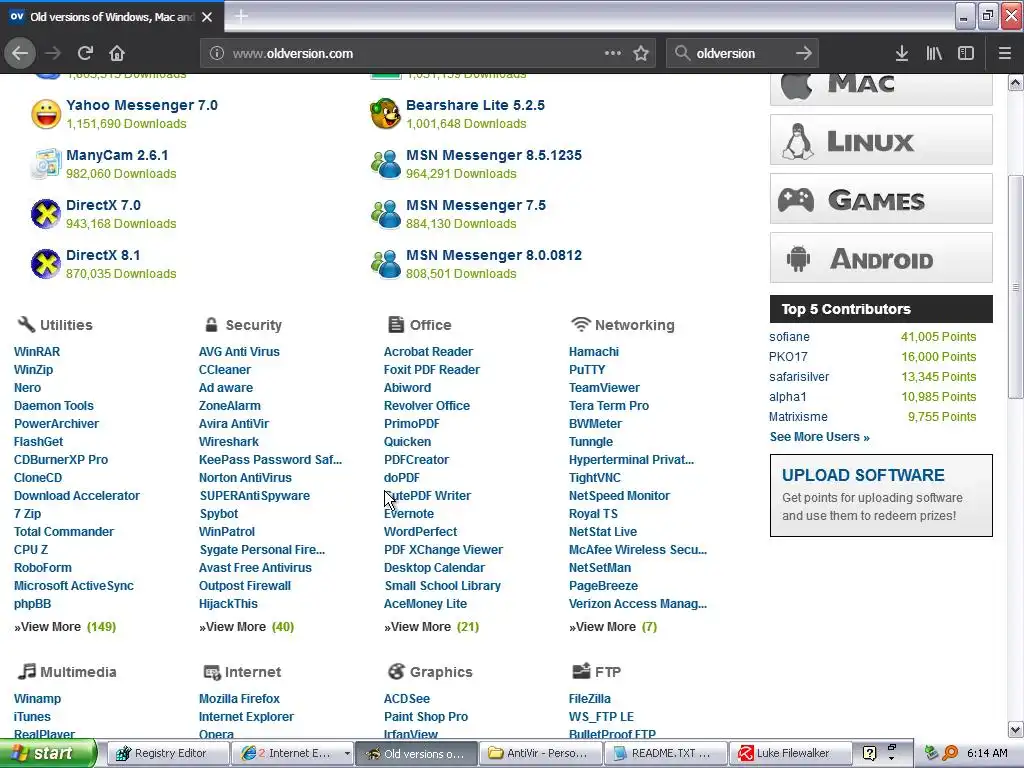Open contributor PKO17 profile
The height and width of the screenshot is (768, 1024).
coord(788,357)
